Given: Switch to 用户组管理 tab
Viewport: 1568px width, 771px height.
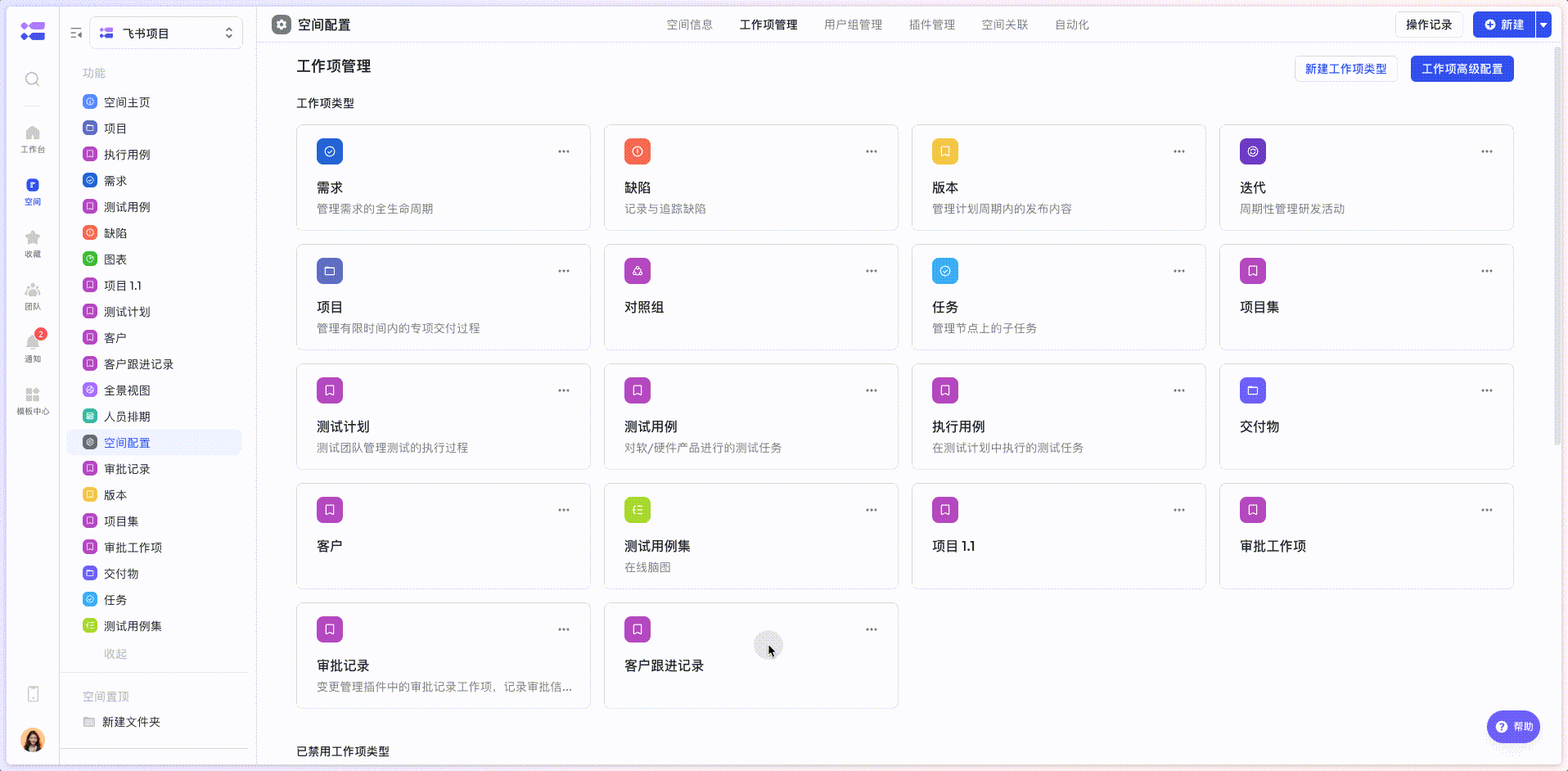Looking at the screenshot, I should [854, 25].
